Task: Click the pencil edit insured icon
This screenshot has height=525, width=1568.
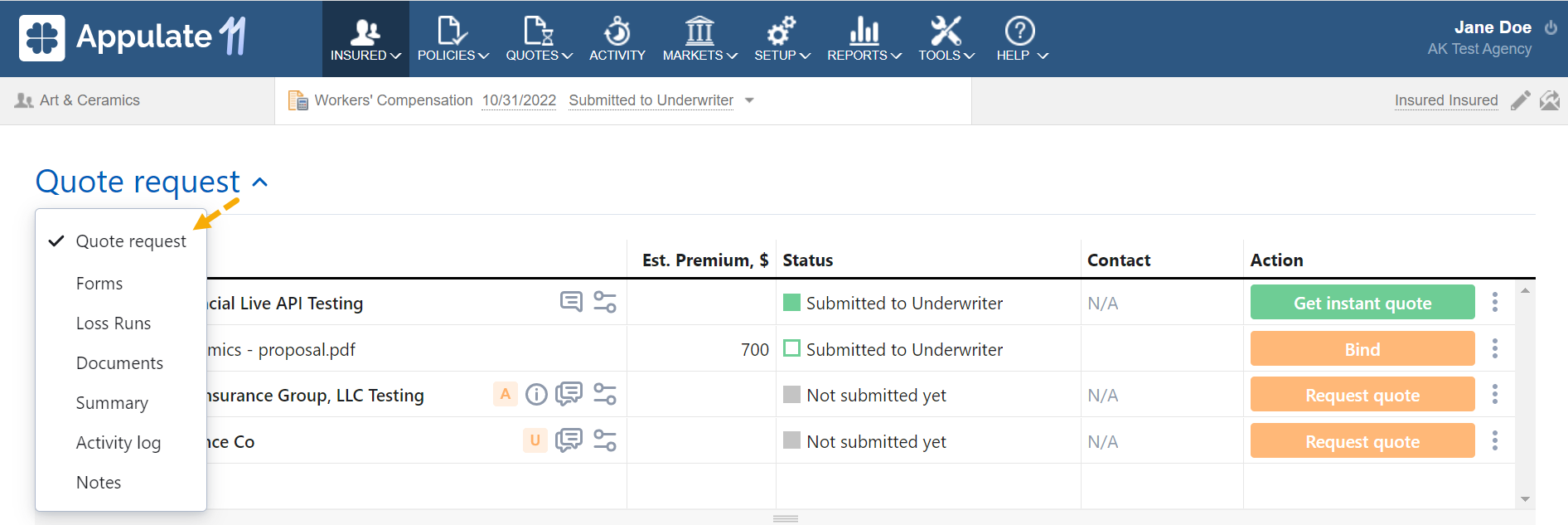Action: click(1520, 100)
